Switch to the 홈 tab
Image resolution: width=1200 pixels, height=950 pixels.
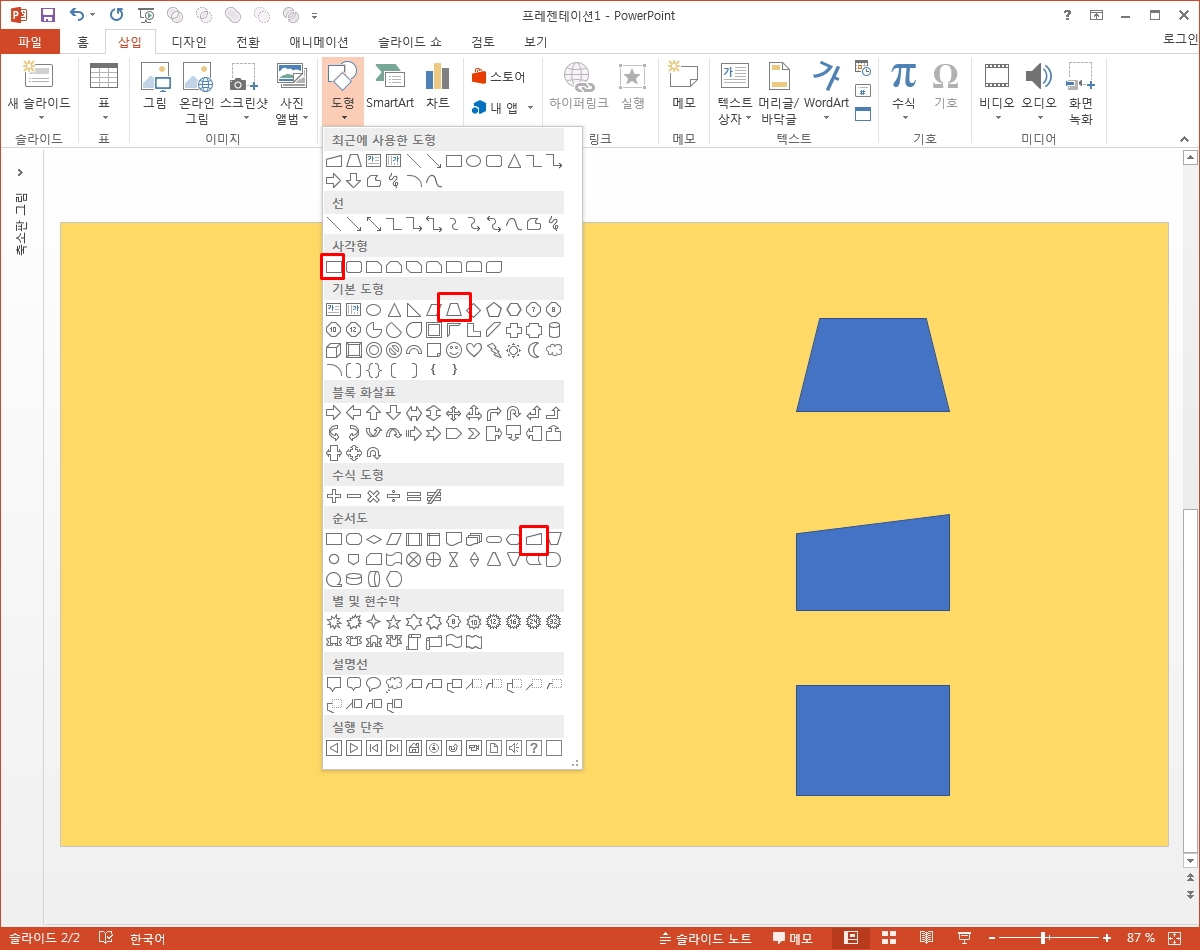click(x=83, y=42)
